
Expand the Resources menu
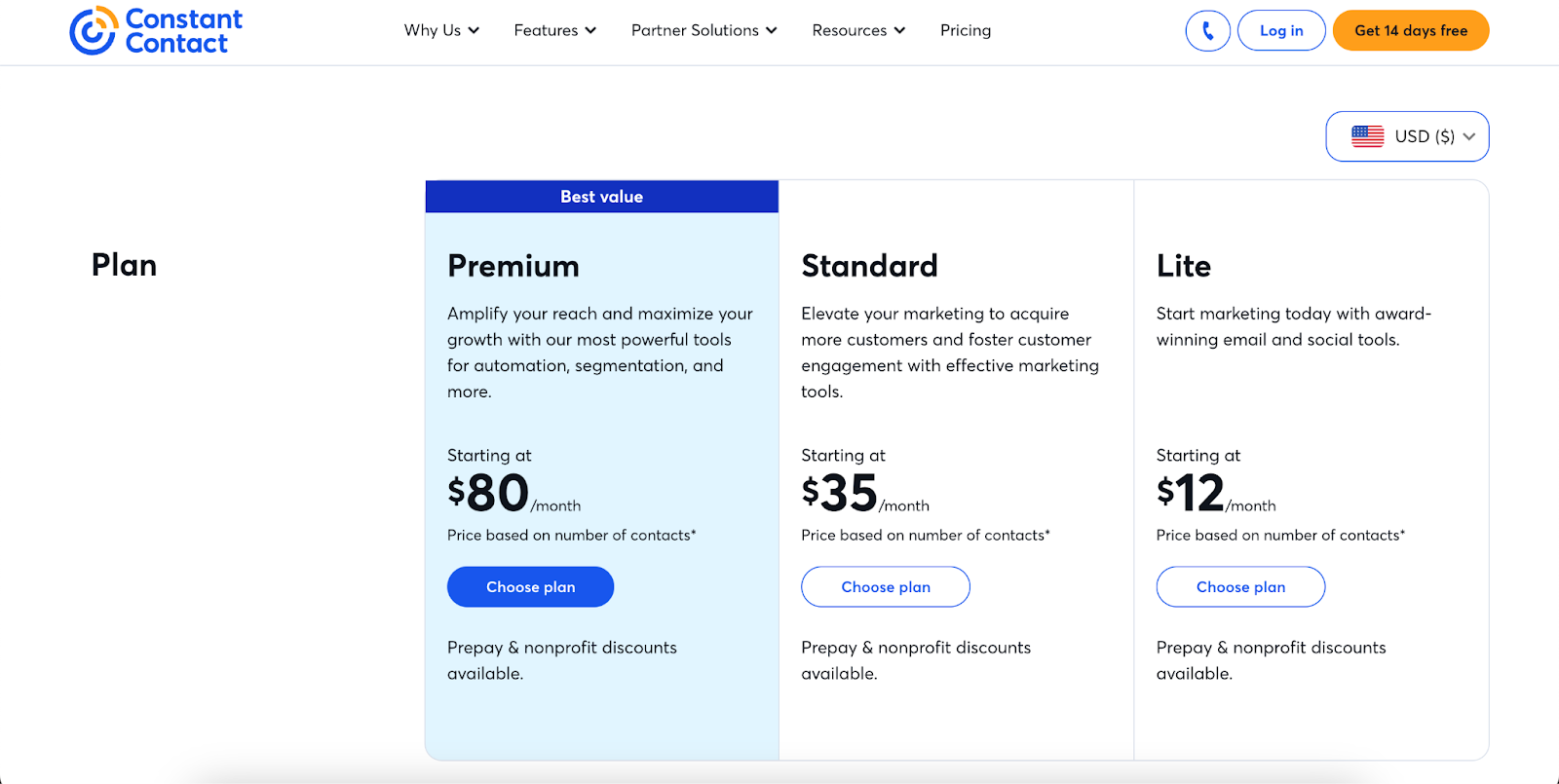coord(857,30)
